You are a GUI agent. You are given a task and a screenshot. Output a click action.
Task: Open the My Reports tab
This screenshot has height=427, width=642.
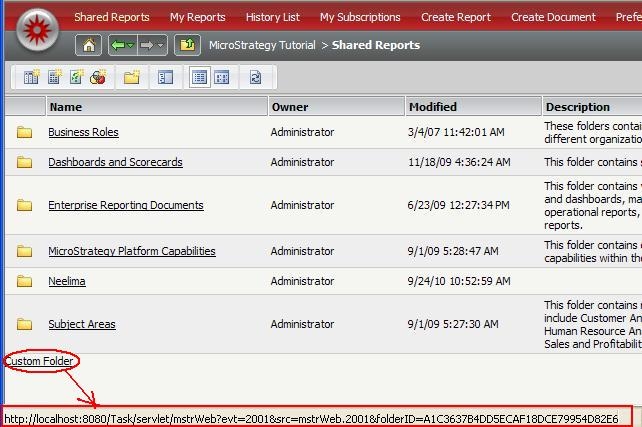point(197,17)
